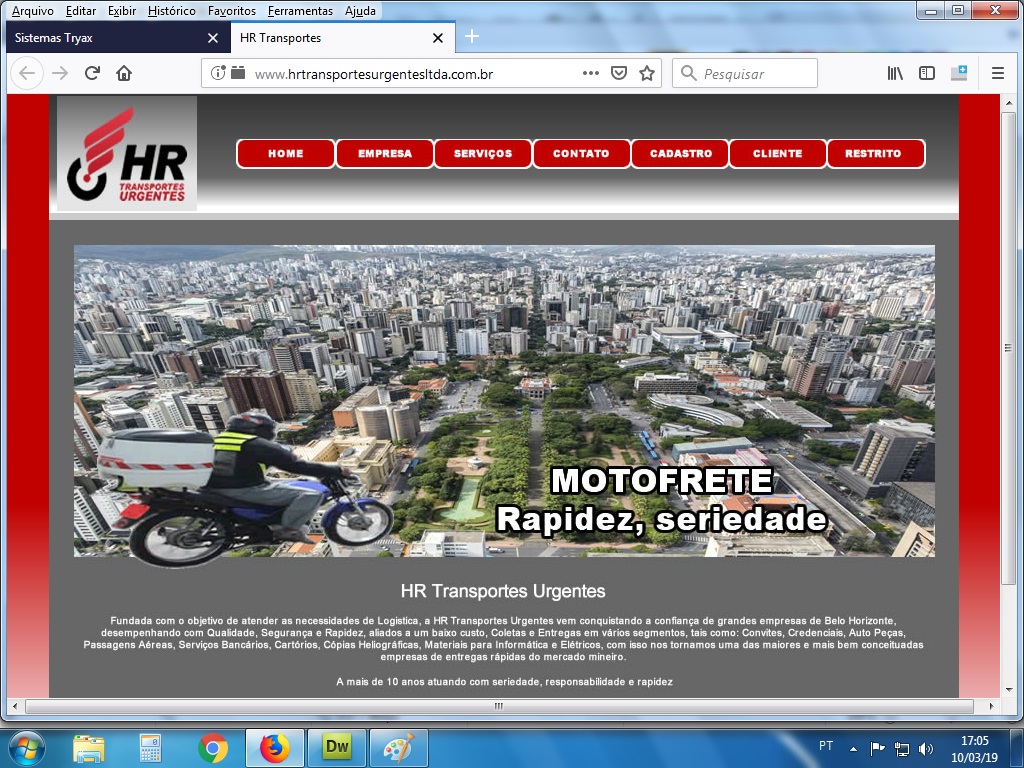Image resolution: width=1024 pixels, height=768 pixels.
Task: Launch Dreamweaver from the taskbar
Action: tap(336, 747)
